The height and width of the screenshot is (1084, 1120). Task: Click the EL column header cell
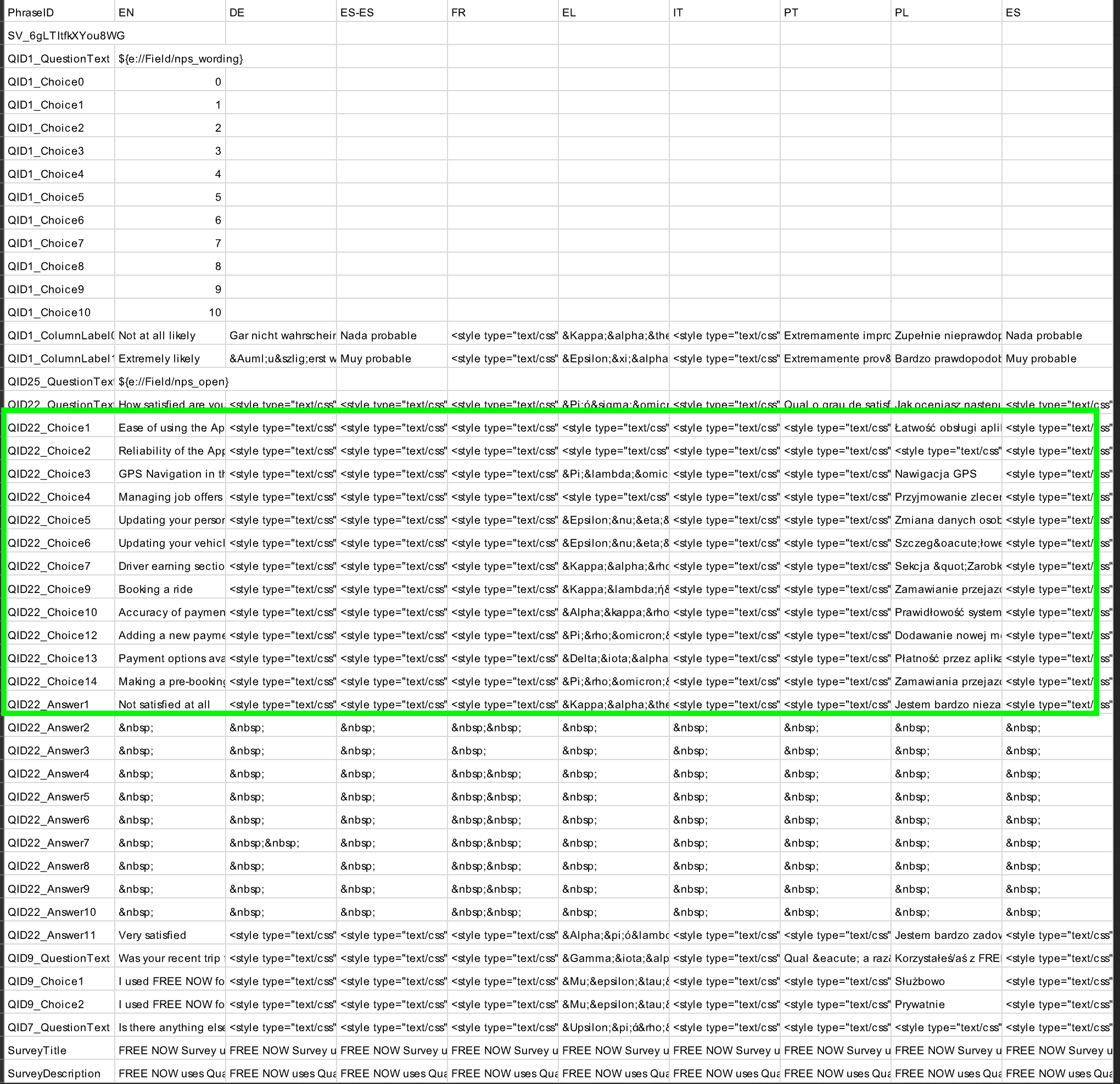[x=614, y=13]
